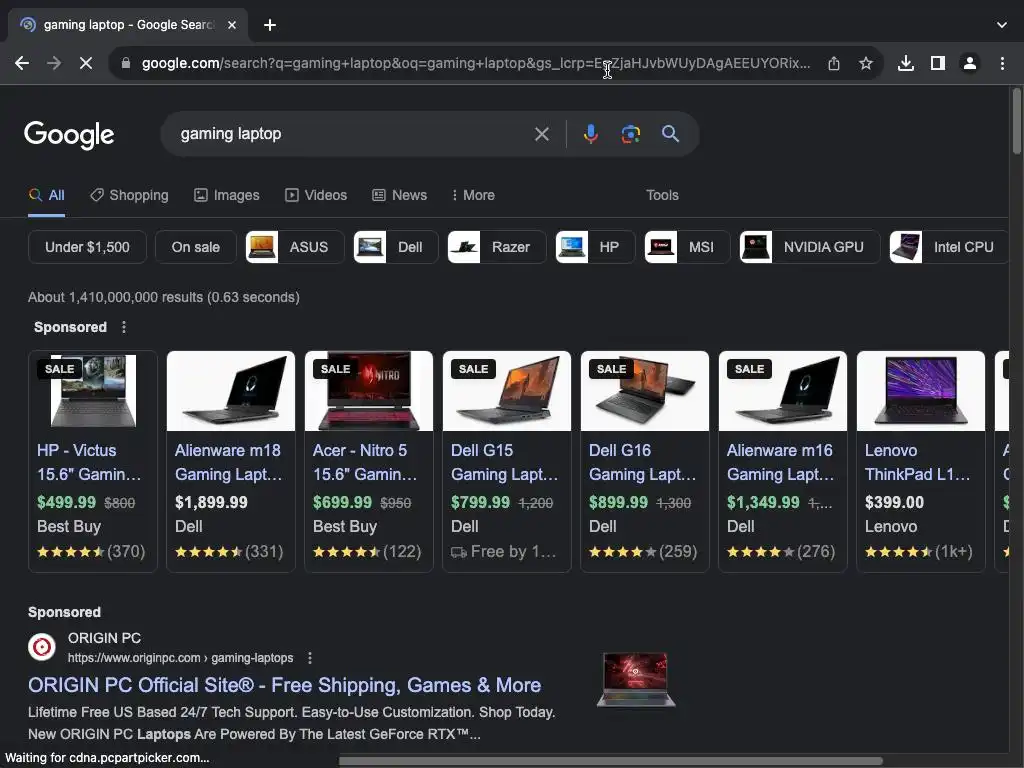This screenshot has height=768, width=1024.
Task: Open Dell G15 Gaming Laptop link
Action: click(504, 462)
